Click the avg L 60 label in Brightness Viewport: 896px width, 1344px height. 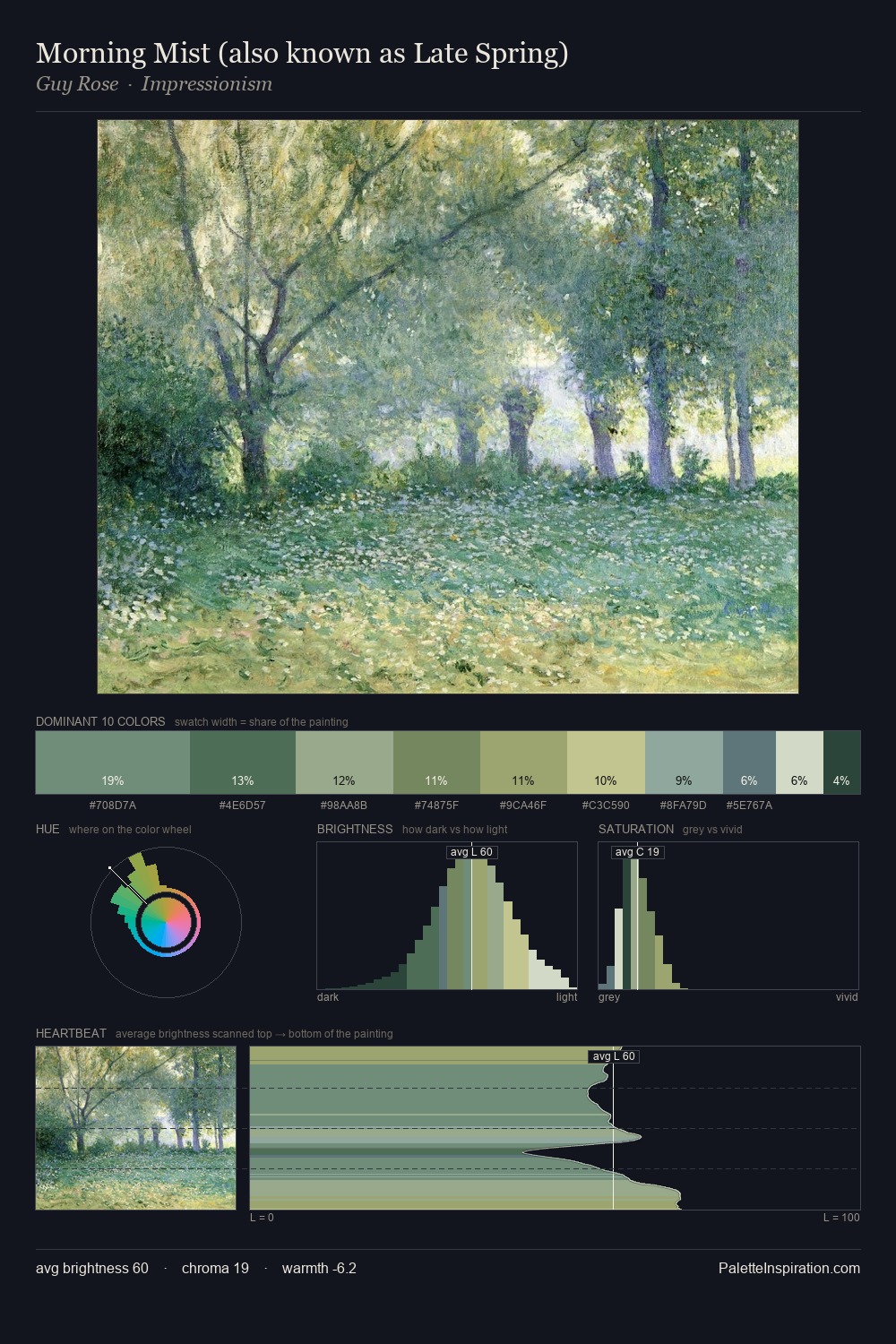tap(471, 852)
